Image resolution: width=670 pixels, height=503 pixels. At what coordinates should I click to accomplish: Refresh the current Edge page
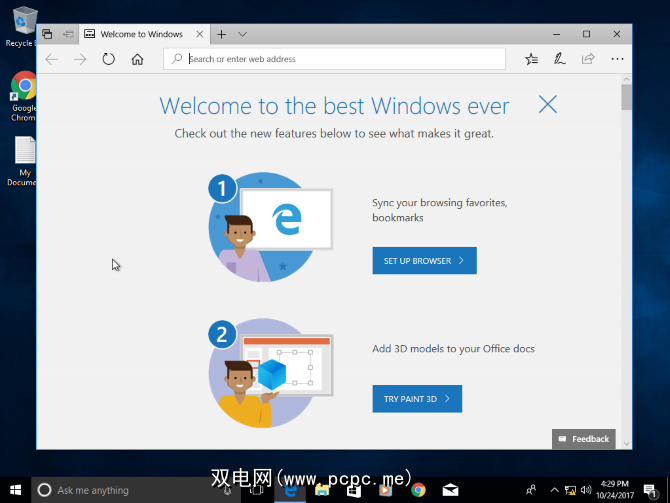pyautogui.click(x=109, y=59)
